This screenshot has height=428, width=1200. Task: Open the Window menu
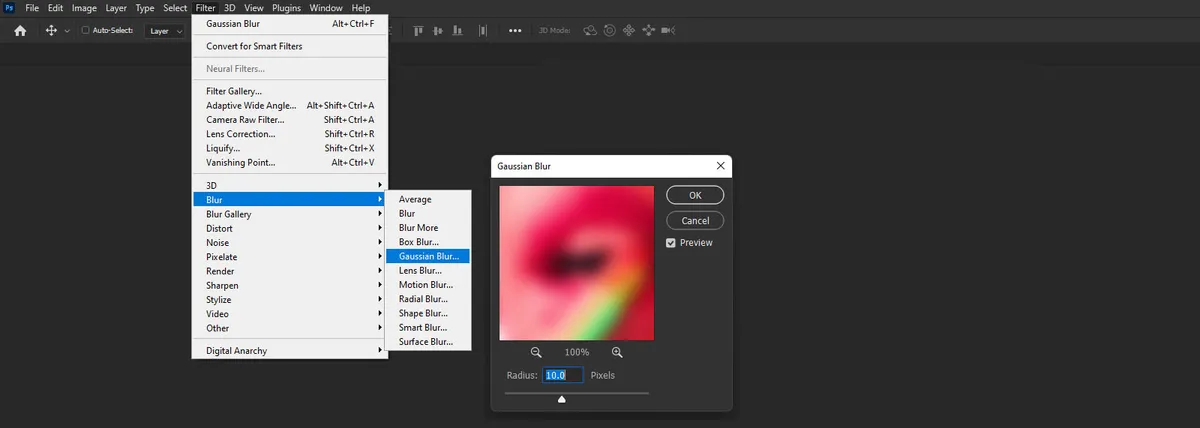point(326,8)
